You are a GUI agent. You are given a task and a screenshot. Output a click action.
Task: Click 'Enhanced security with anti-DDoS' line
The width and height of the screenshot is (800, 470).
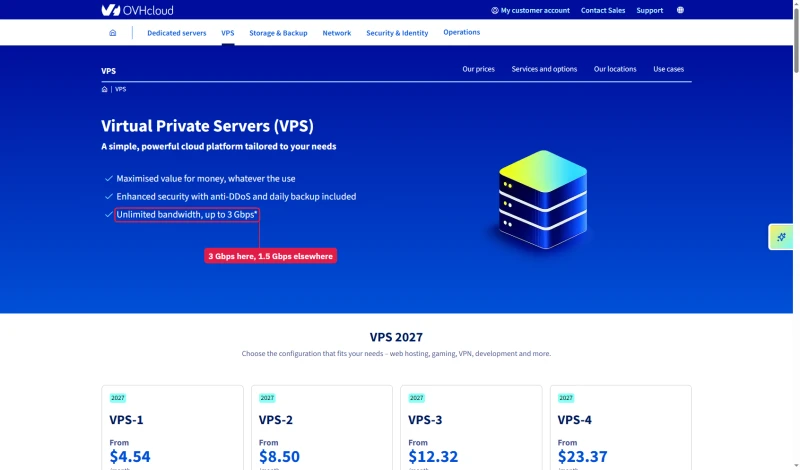pos(236,196)
